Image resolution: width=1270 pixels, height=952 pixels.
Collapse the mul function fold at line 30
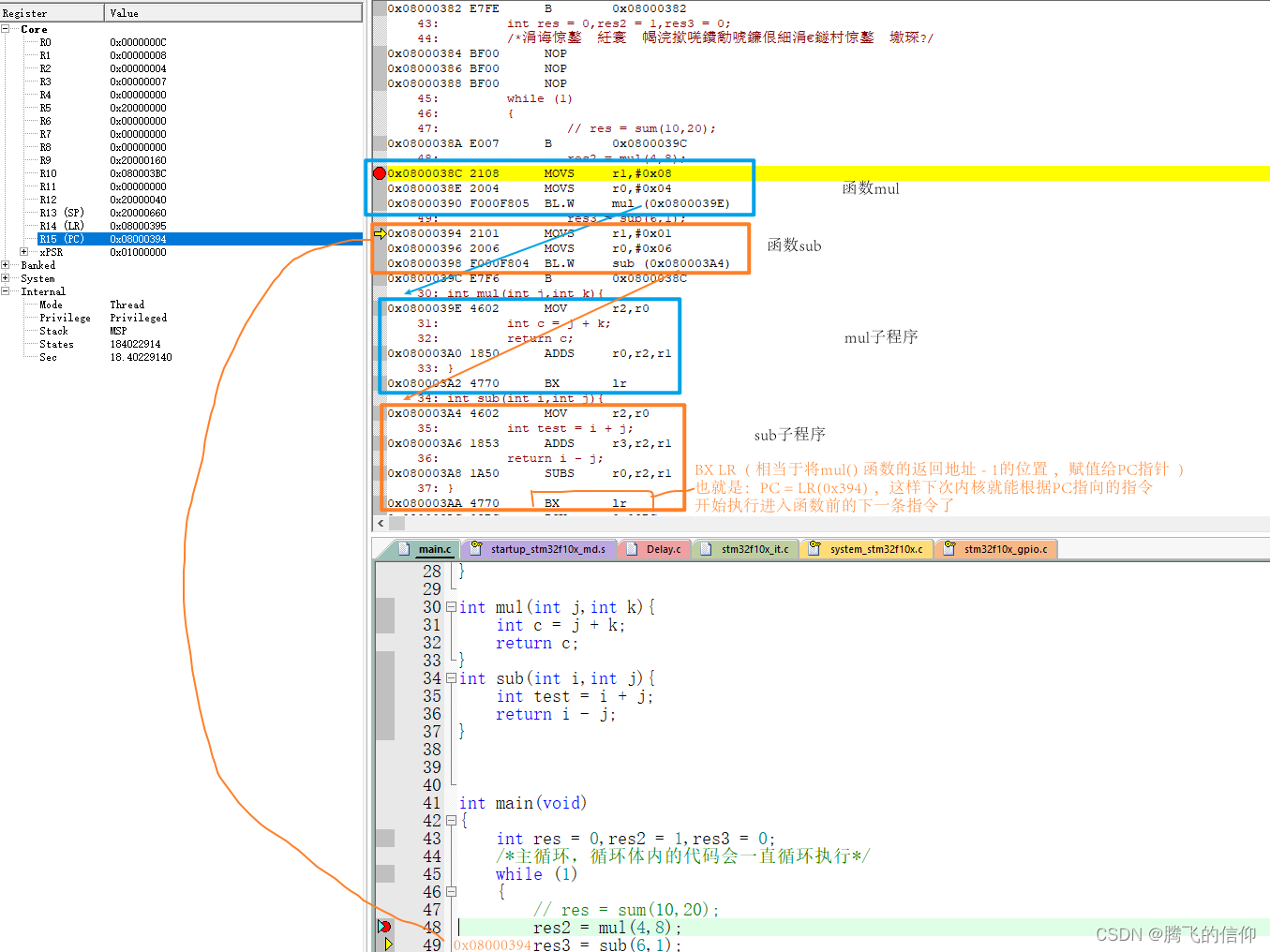[x=451, y=606]
